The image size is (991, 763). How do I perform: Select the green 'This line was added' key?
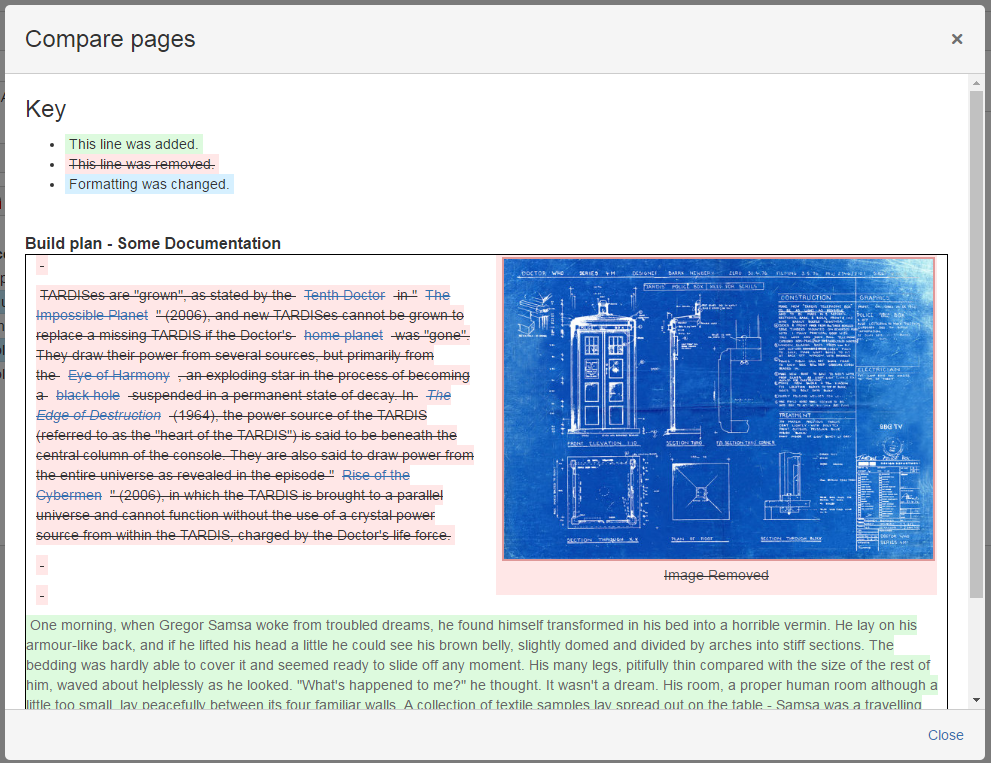click(134, 144)
